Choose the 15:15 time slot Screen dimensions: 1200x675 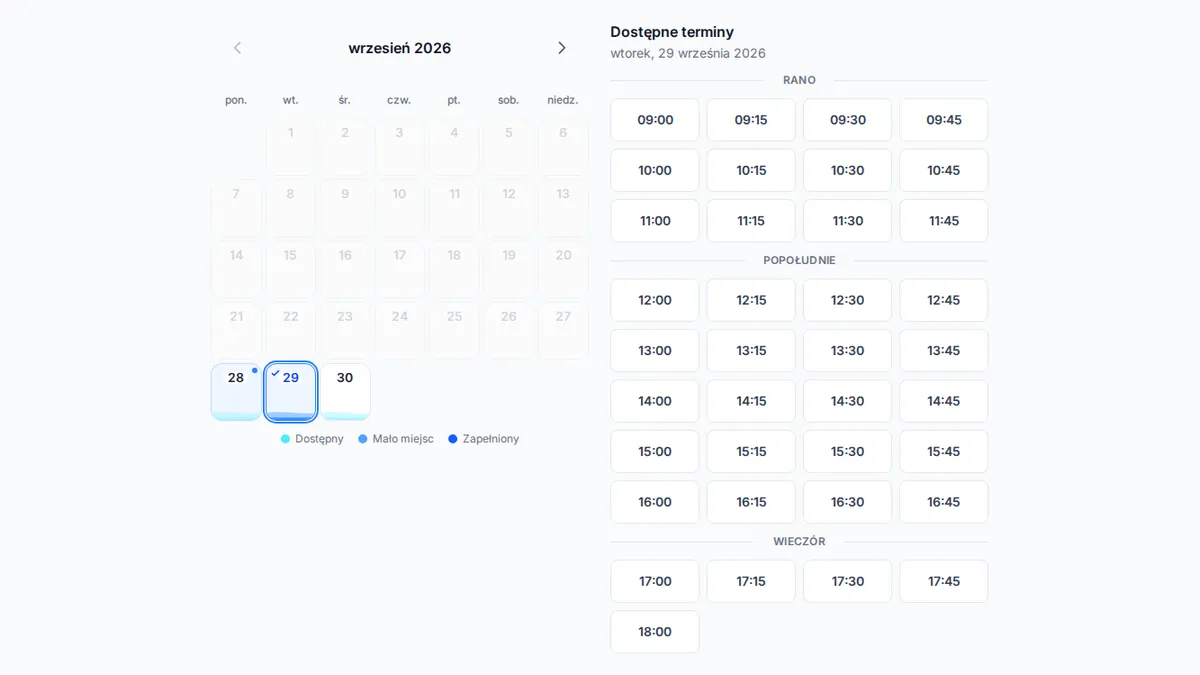coord(751,452)
